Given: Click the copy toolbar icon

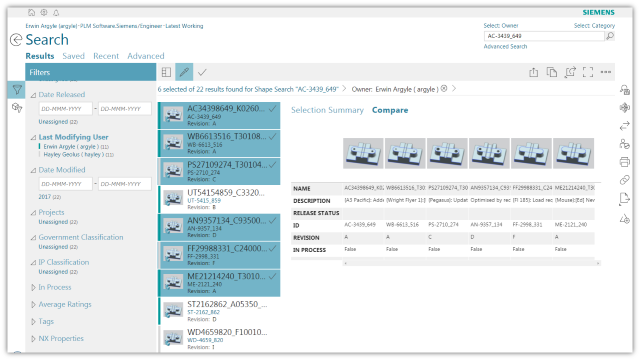Looking at the screenshot, I should click(551, 72).
